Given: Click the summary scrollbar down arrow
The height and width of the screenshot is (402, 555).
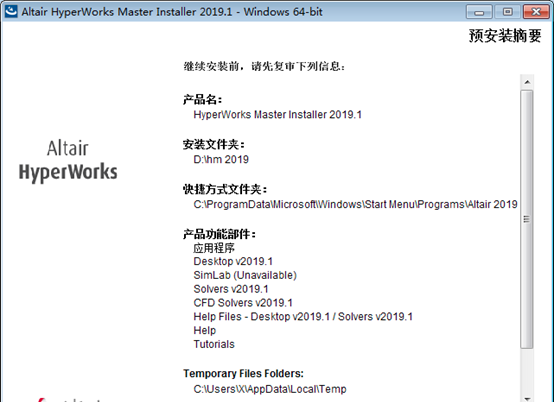Looking at the screenshot, I should tap(527, 399).
